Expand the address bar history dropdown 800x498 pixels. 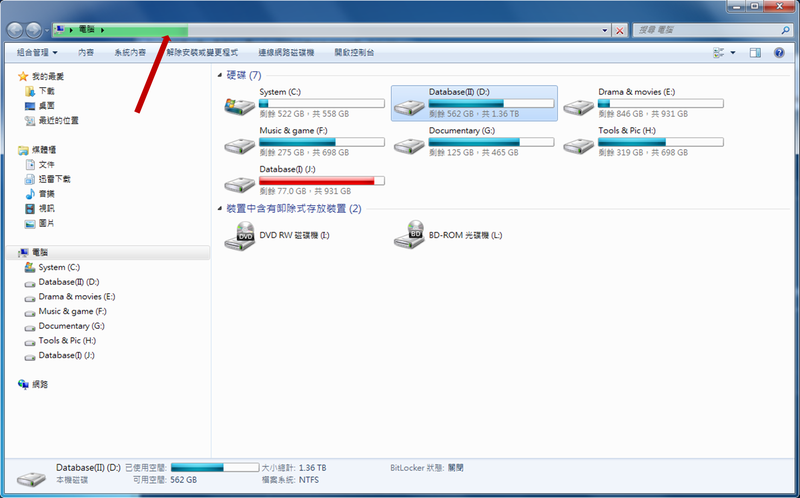pos(605,31)
